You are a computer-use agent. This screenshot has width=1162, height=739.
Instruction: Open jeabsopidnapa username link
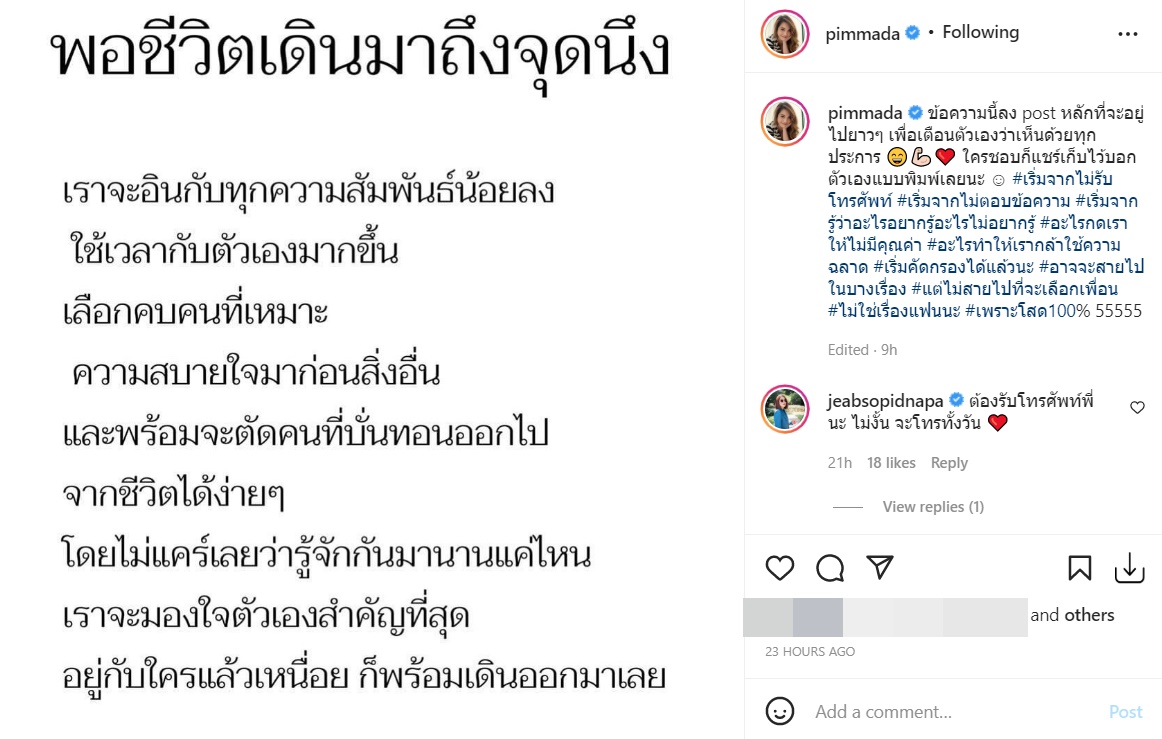(x=886, y=401)
